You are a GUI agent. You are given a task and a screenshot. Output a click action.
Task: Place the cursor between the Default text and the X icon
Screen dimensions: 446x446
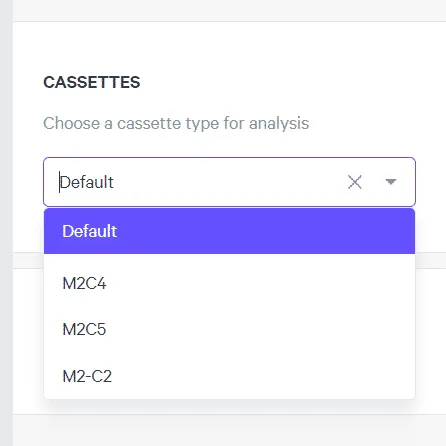(230, 182)
